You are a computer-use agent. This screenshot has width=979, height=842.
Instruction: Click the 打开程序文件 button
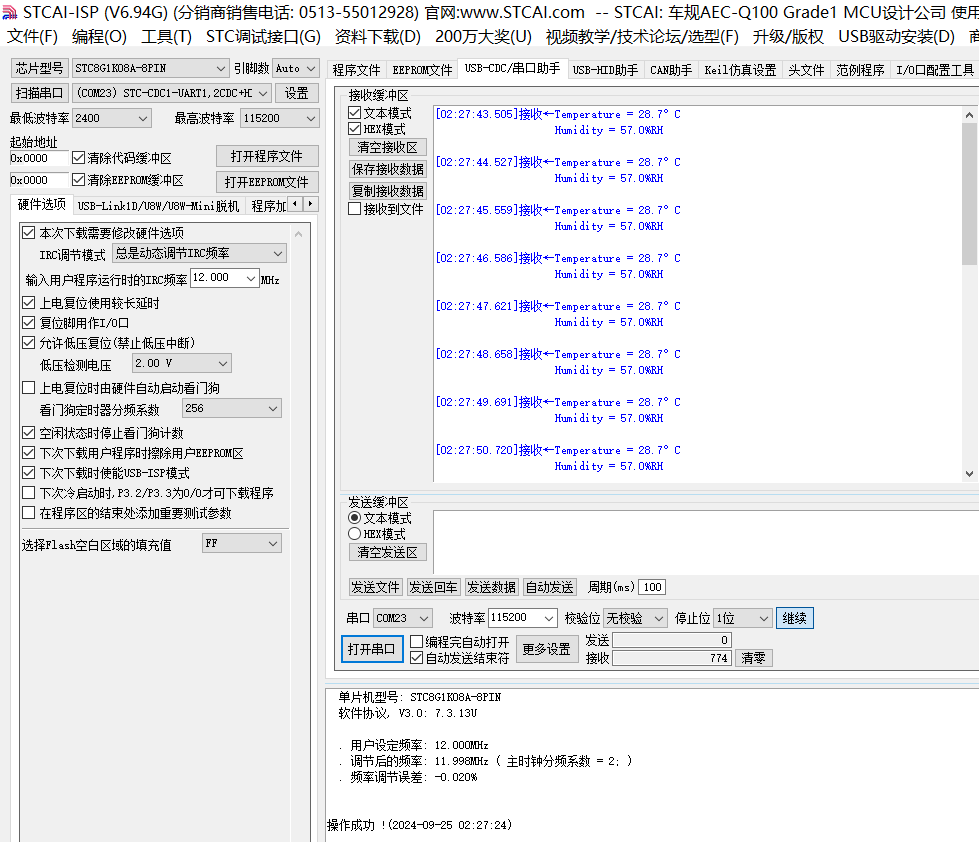[267, 156]
